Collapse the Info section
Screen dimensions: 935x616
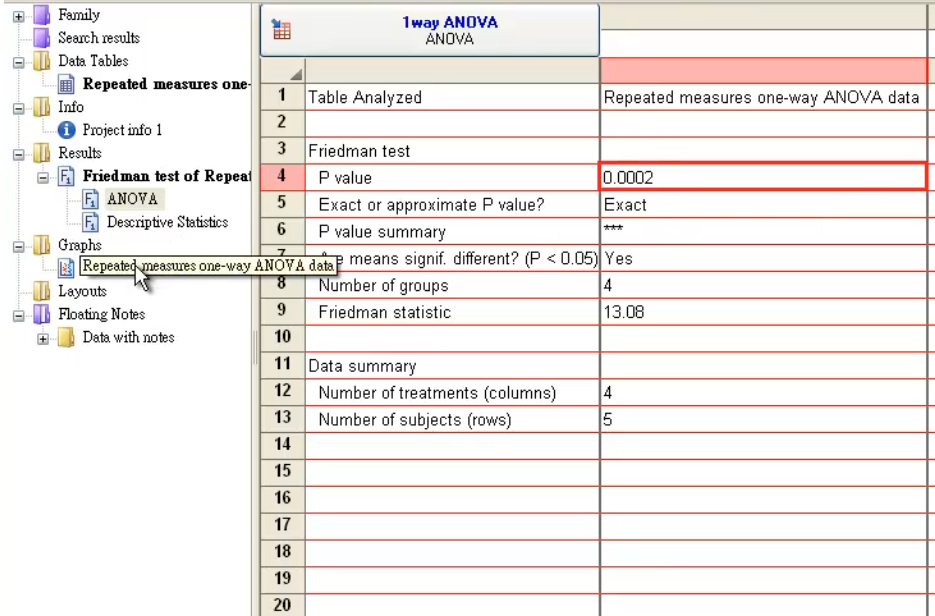pyautogui.click(x=18, y=109)
